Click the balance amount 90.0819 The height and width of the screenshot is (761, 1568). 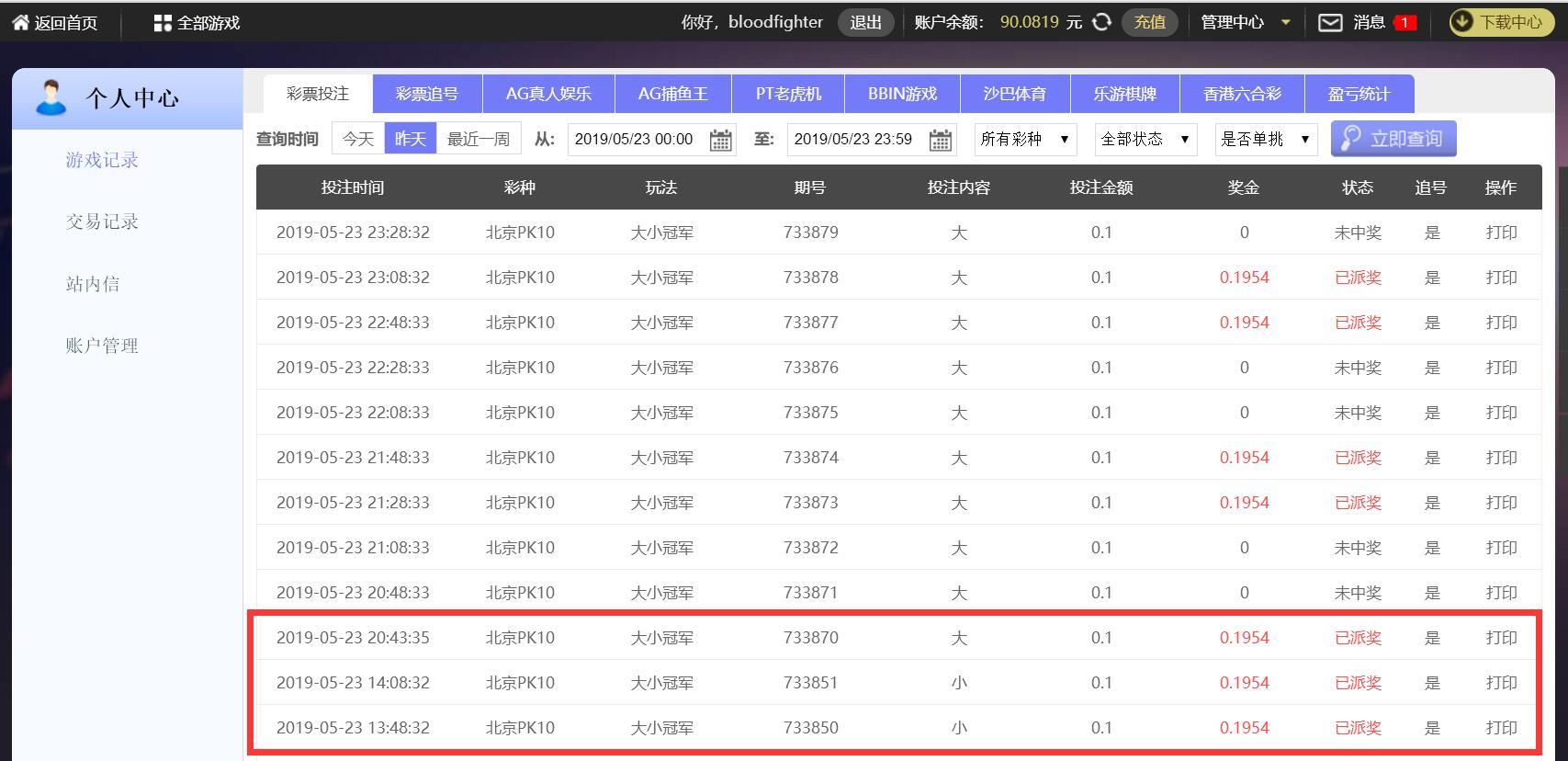pyautogui.click(x=1029, y=22)
